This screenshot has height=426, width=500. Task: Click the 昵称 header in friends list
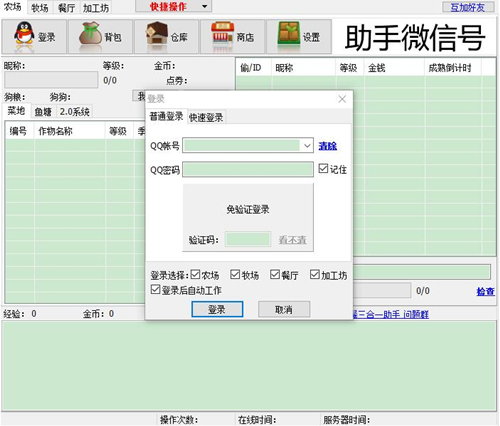[x=303, y=68]
